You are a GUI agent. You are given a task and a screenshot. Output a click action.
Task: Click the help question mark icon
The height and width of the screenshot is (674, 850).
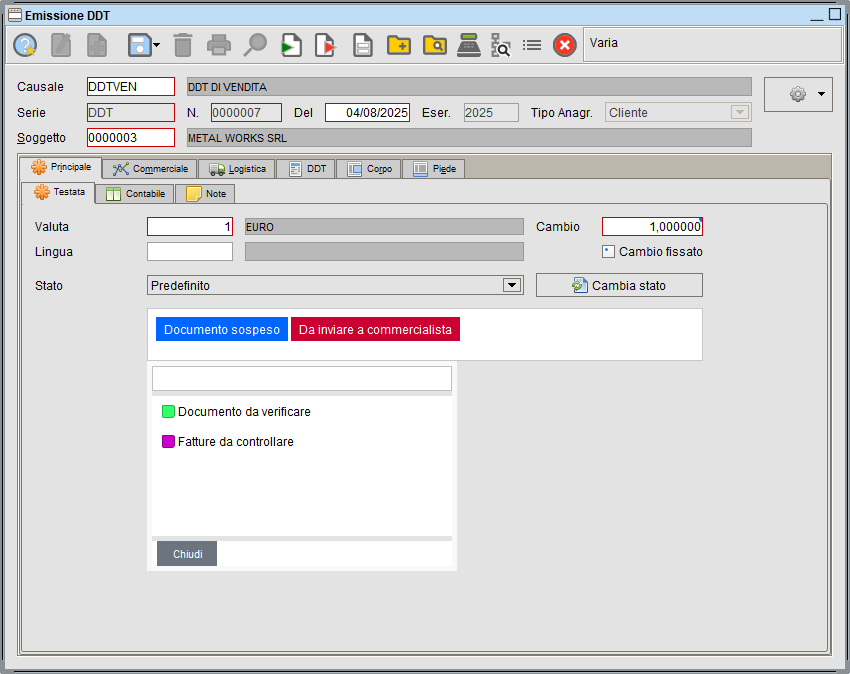click(x=25, y=45)
